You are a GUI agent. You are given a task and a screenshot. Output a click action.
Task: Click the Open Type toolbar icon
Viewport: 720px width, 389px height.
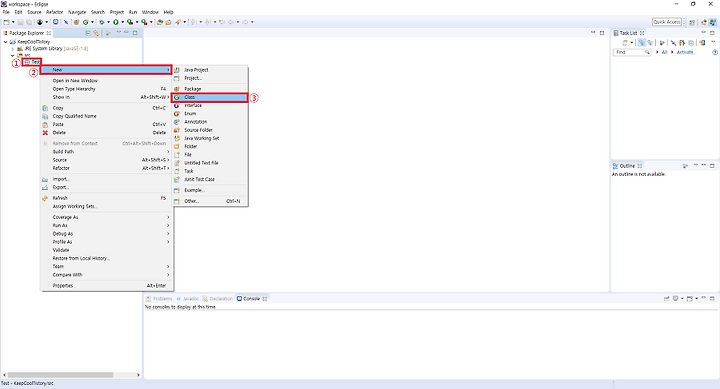pos(159,22)
